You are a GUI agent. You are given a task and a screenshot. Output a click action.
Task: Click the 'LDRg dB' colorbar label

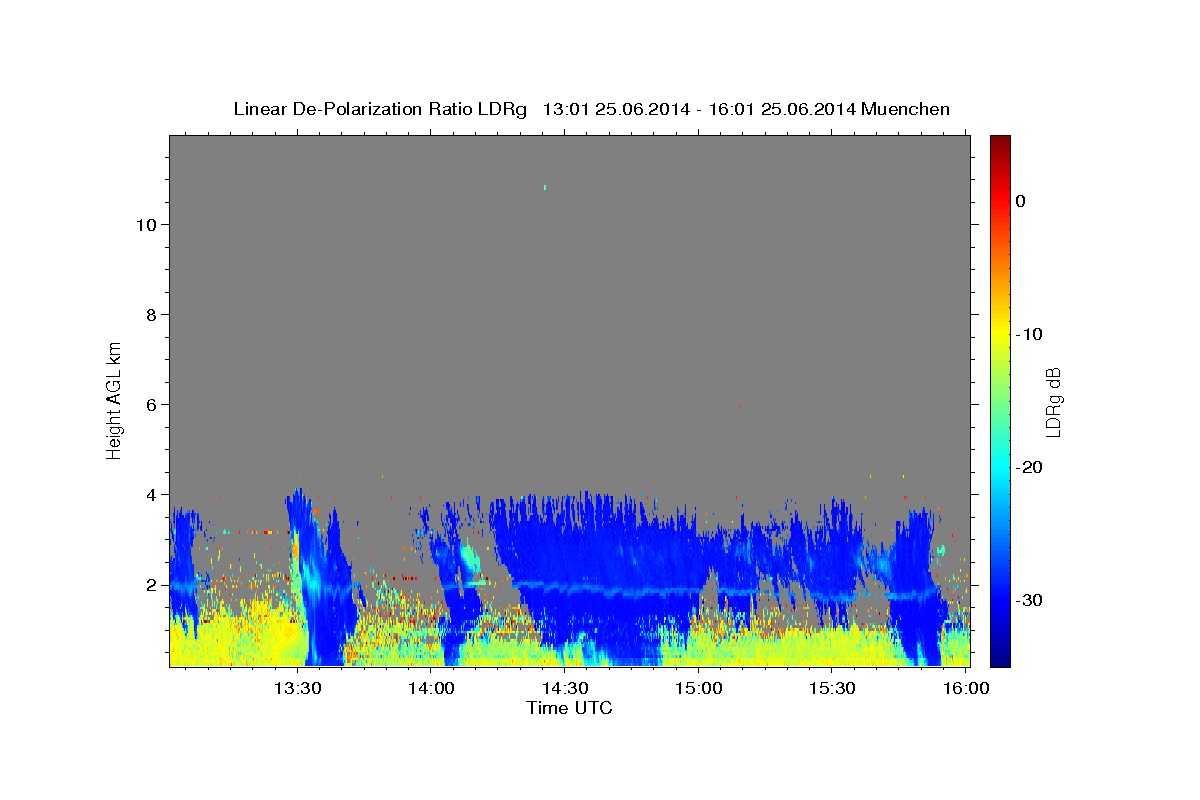[x=1053, y=402]
